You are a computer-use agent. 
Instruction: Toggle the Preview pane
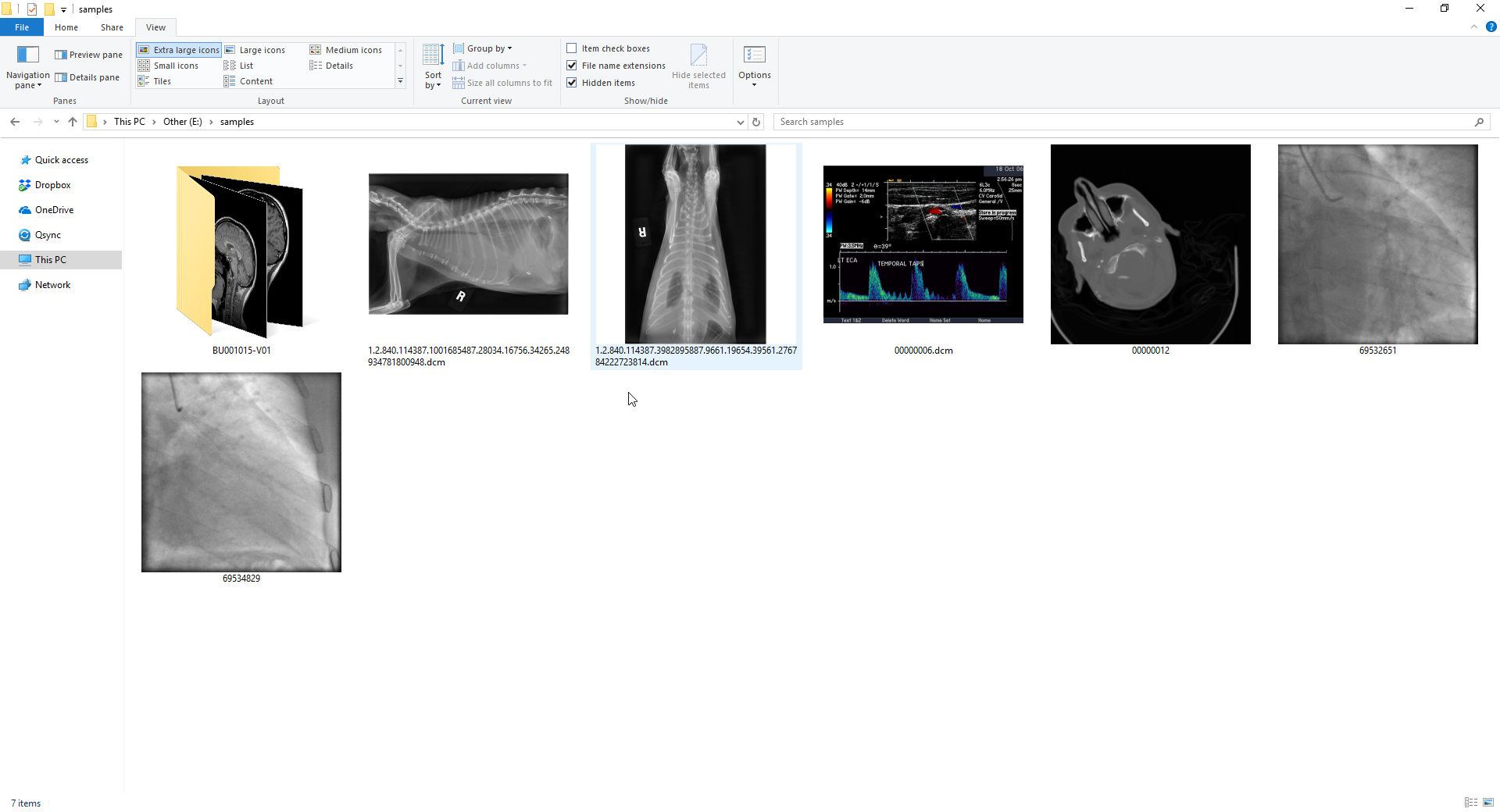[88, 54]
